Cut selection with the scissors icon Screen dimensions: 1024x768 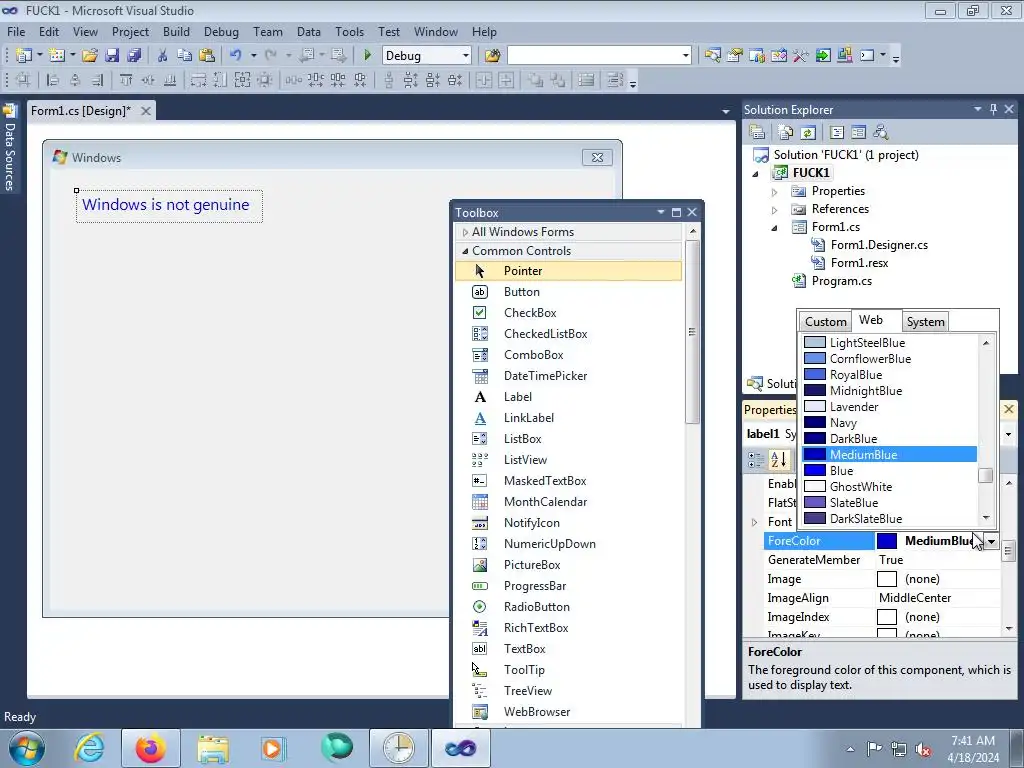tap(163, 56)
